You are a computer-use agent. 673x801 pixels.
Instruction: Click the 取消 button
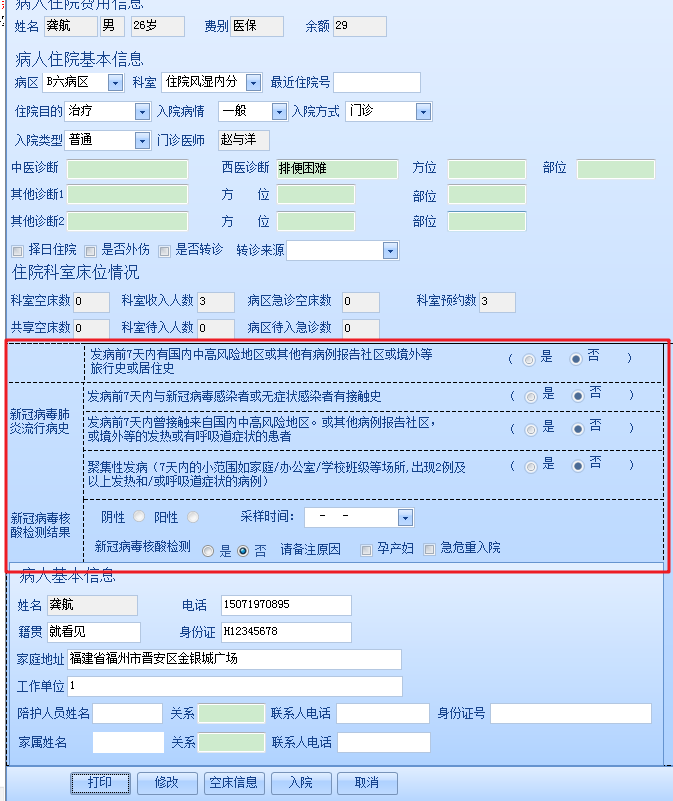(367, 783)
